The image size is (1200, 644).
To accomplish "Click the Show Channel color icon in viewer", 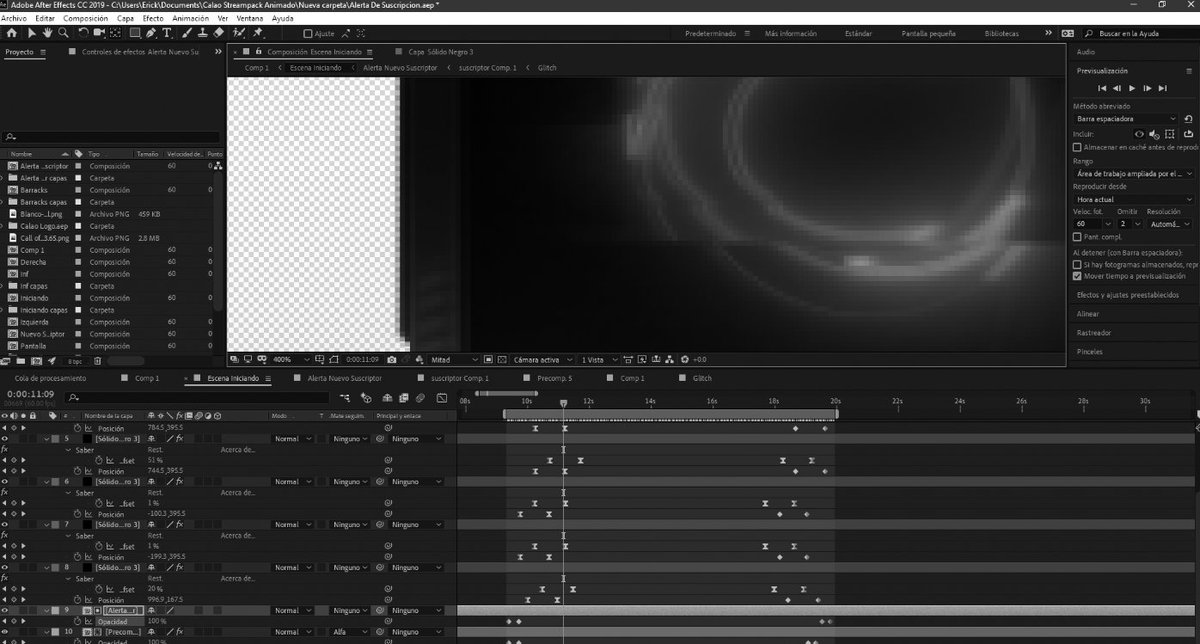I will (419, 358).
